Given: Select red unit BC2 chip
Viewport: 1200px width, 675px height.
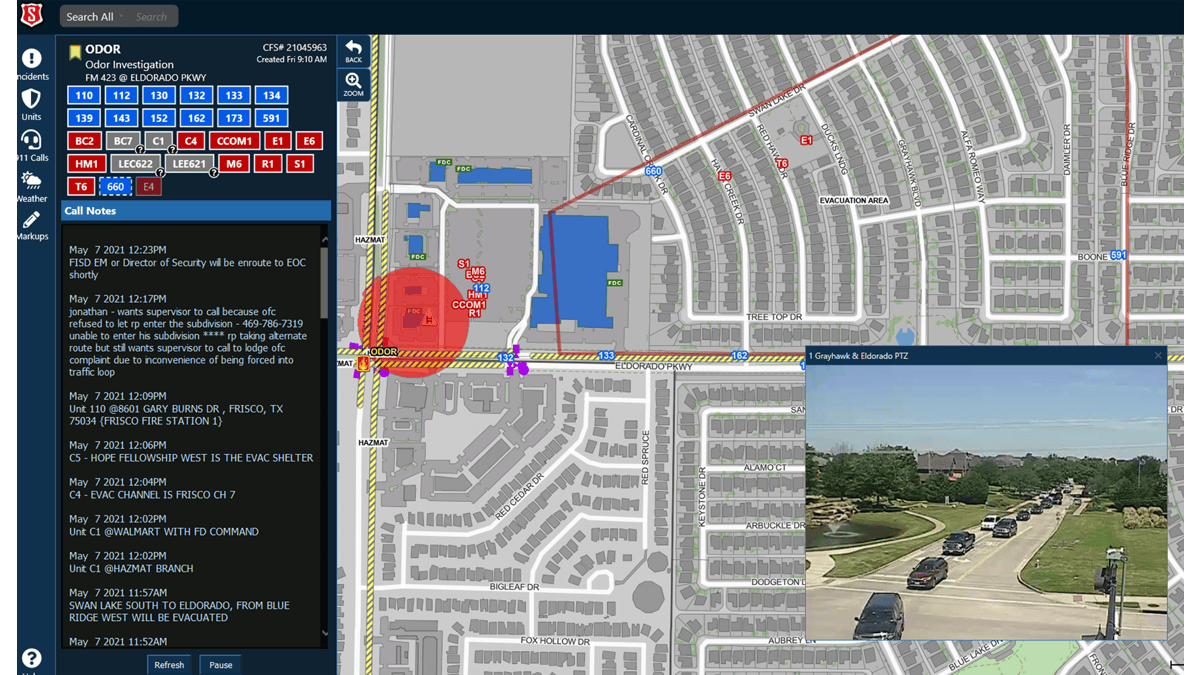Looking at the screenshot, I should coord(85,141).
